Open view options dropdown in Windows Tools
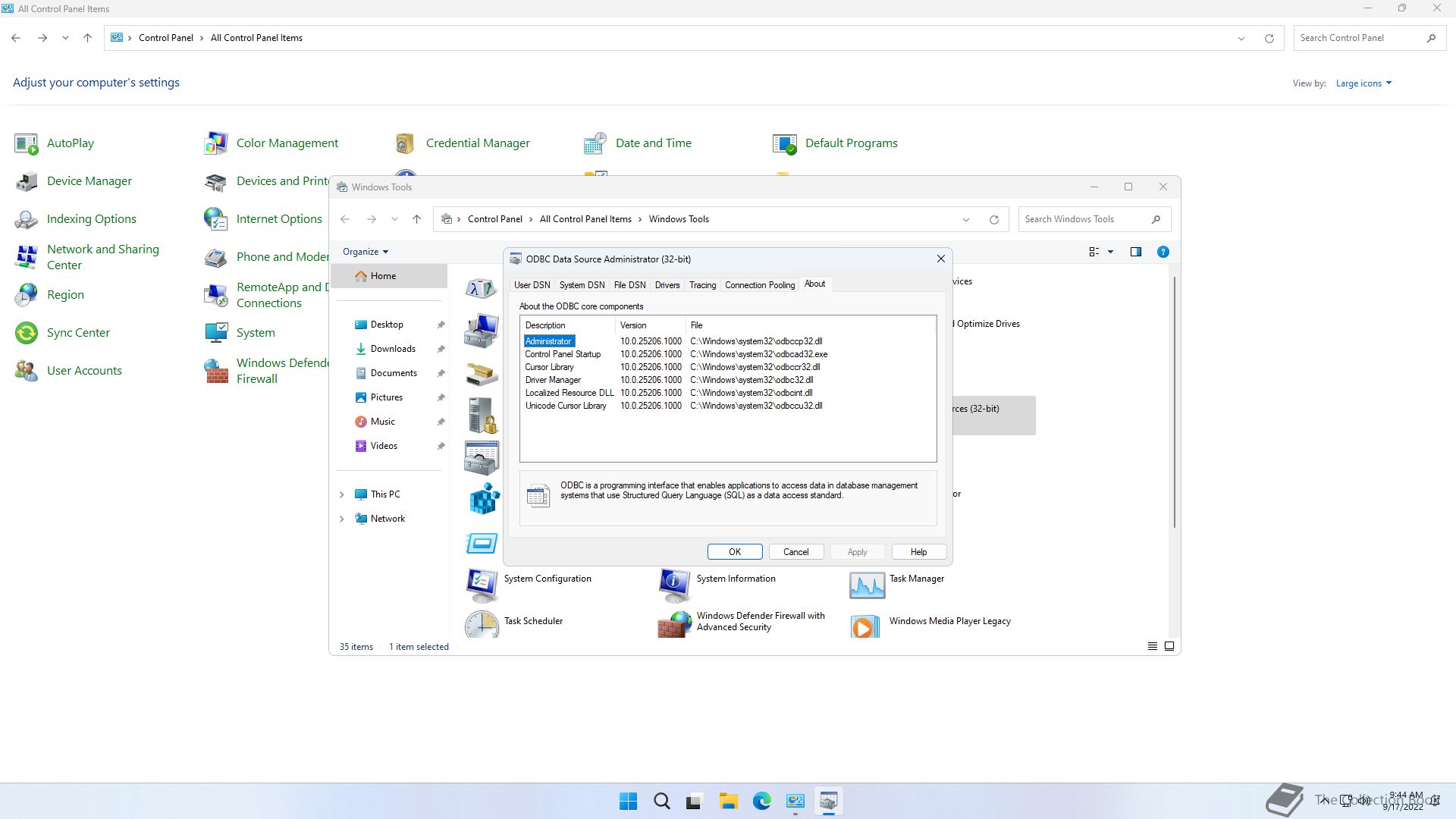The height and width of the screenshot is (819, 1456). click(x=1110, y=252)
